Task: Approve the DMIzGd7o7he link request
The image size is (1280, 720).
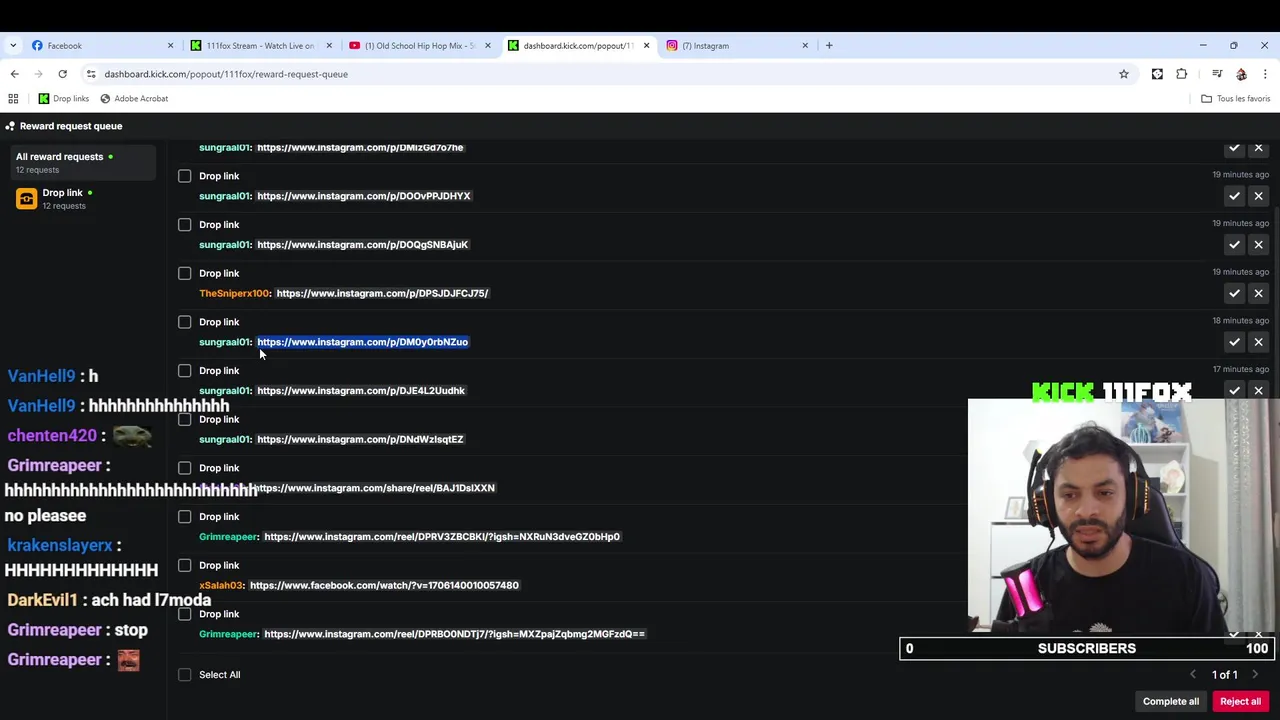Action: [1234, 148]
